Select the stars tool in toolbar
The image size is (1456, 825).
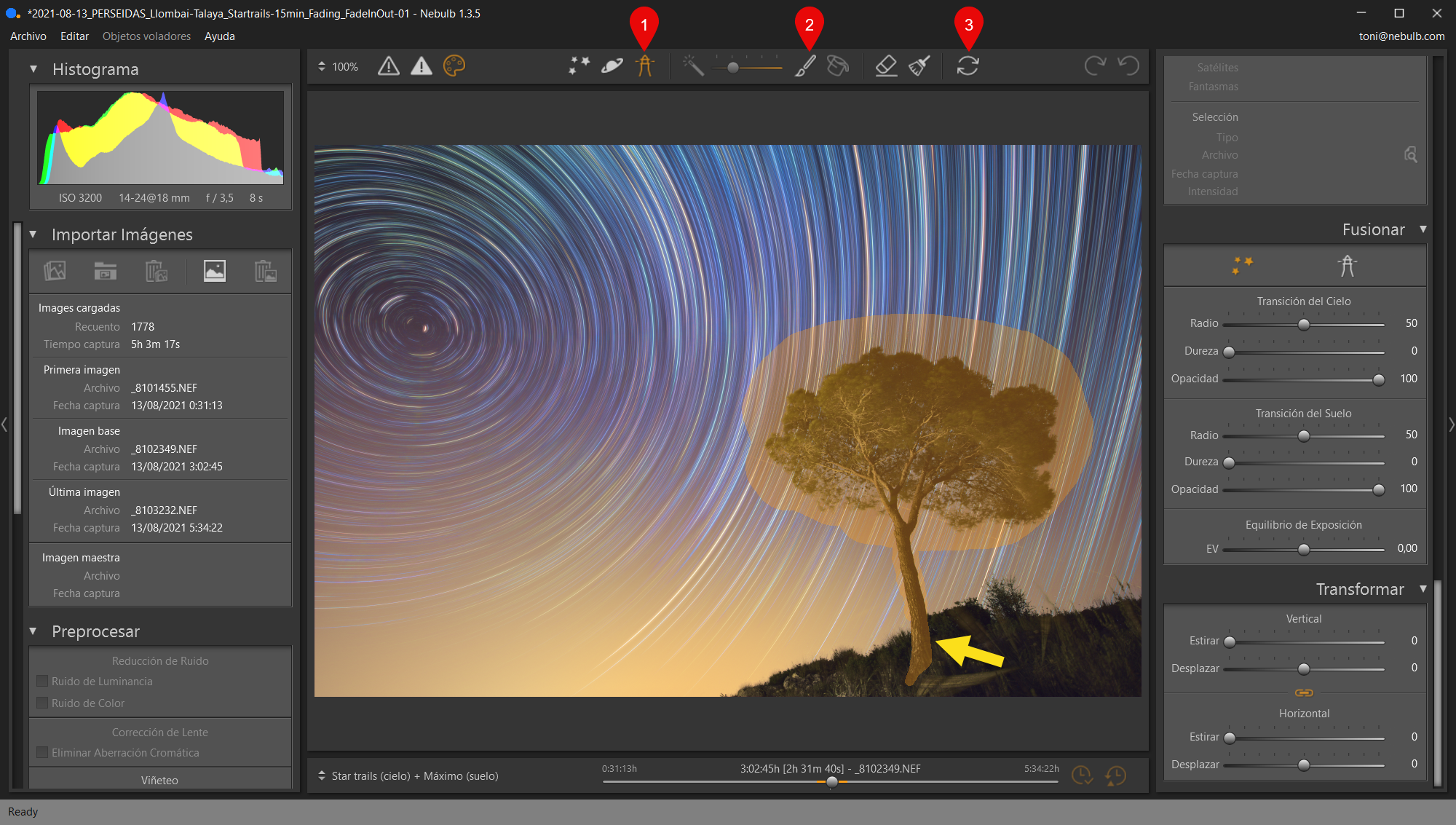tap(579, 66)
